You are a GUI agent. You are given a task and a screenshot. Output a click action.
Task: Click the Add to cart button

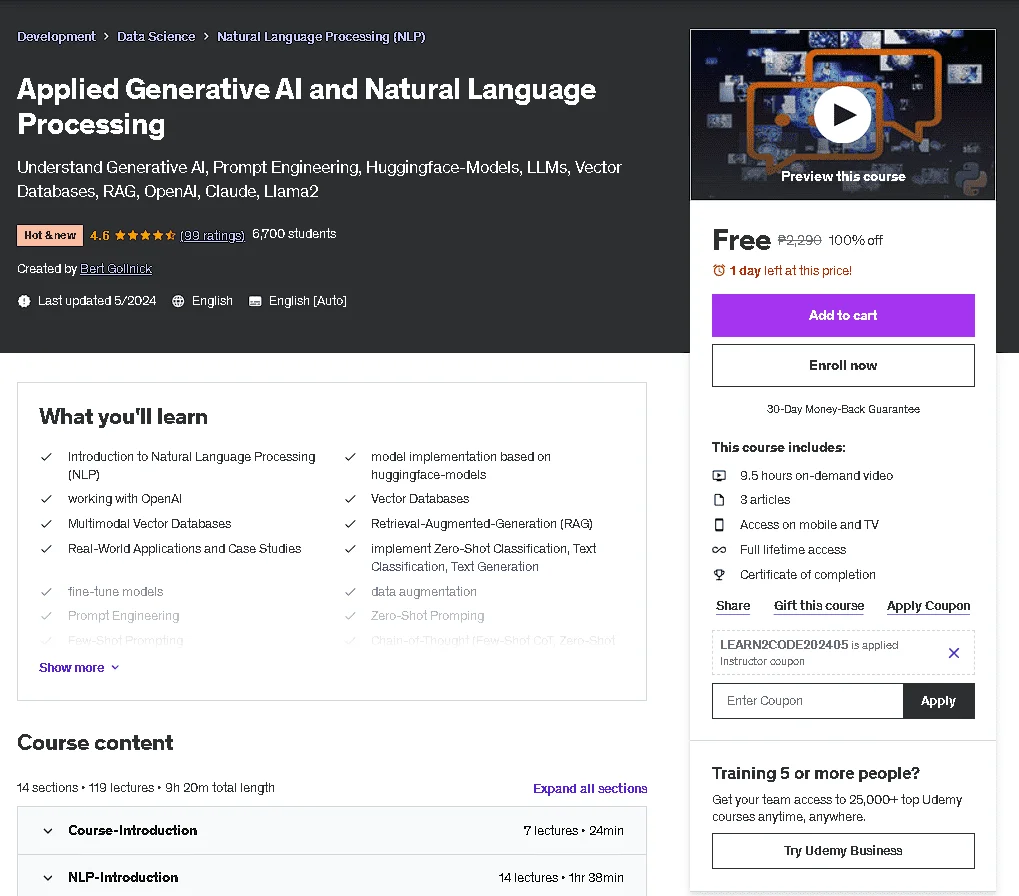[x=843, y=315]
